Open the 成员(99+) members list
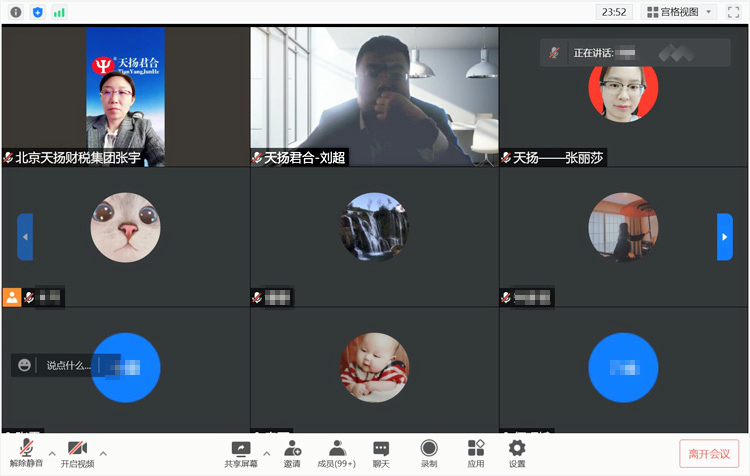 (x=336, y=453)
